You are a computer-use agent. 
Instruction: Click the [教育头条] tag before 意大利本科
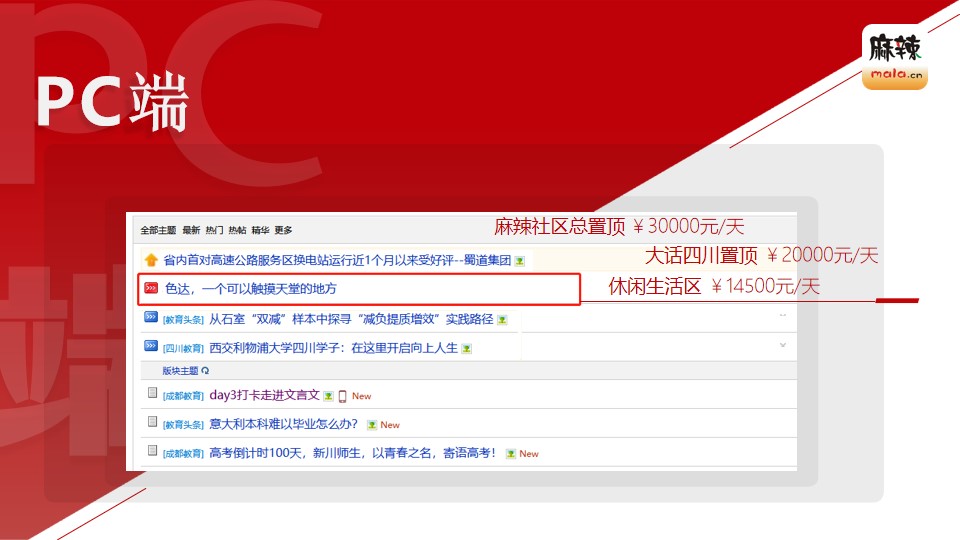coord(183,425)
